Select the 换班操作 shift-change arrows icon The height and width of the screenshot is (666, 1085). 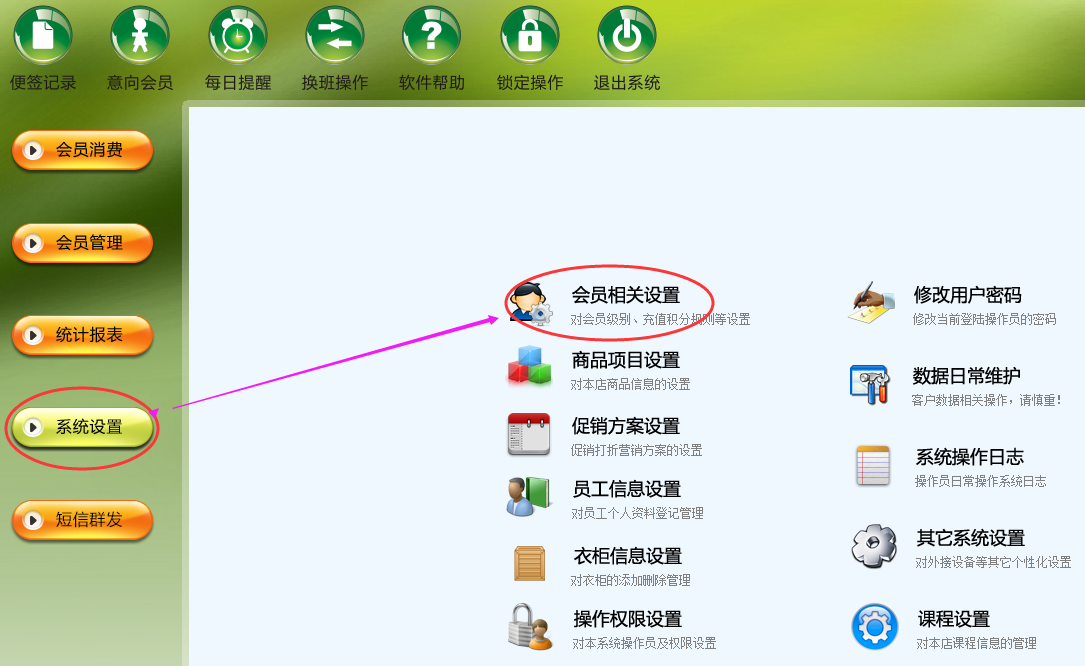pyautogui.click(x=335, y=35)
